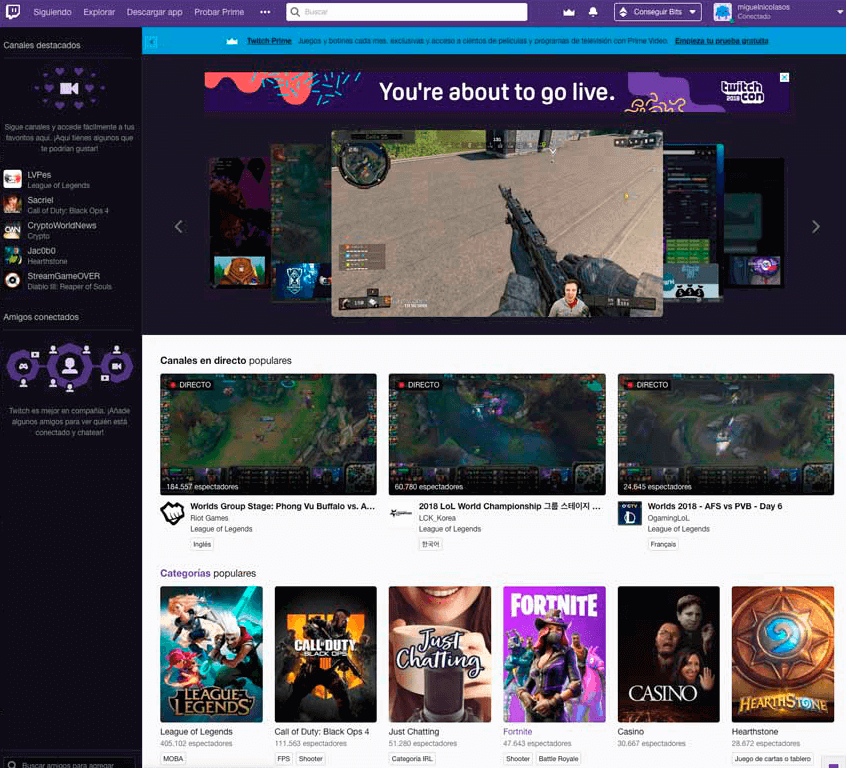Open Call of Duty Black Ops 4 cover
This screenshot has width=846, height=768.
[x=325, y=654]
